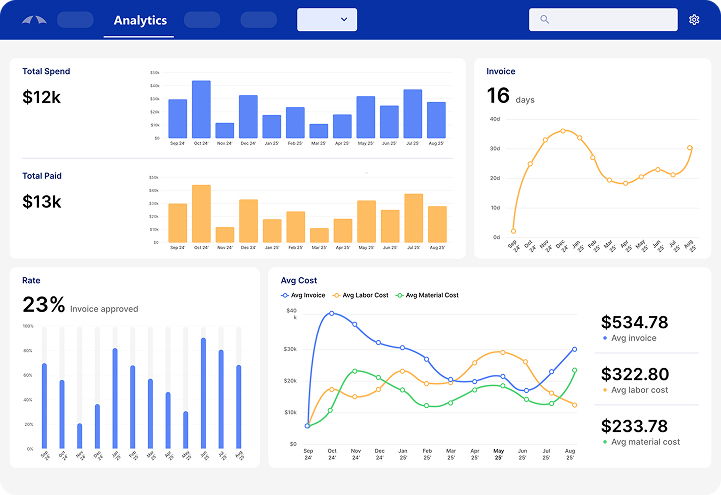The width and height of the screenshot is (721, 495).
Task: Open the tab immediately right of Analytics
Action: point(202,20)
